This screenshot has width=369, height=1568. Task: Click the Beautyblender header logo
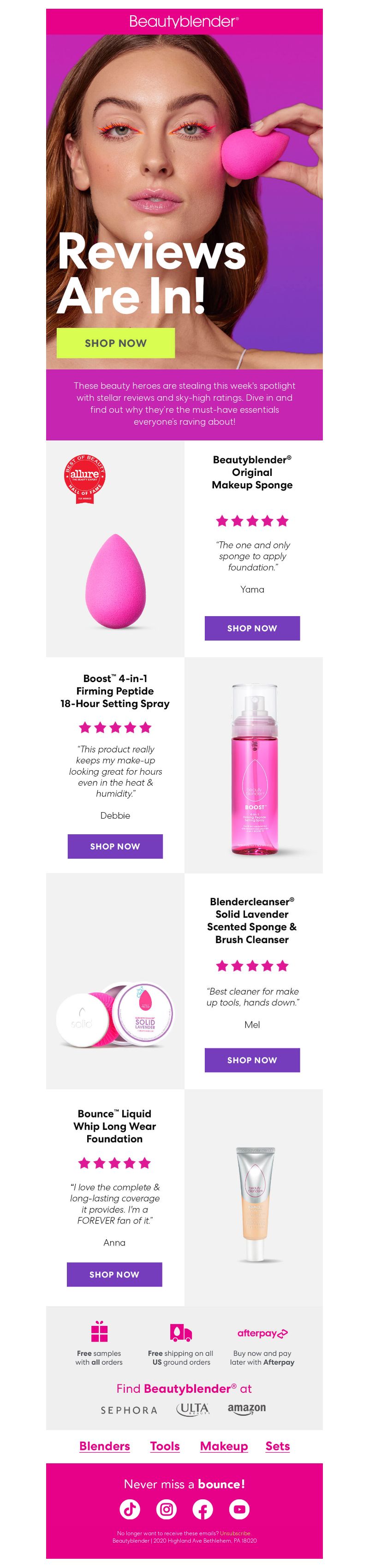click(184, 21)
